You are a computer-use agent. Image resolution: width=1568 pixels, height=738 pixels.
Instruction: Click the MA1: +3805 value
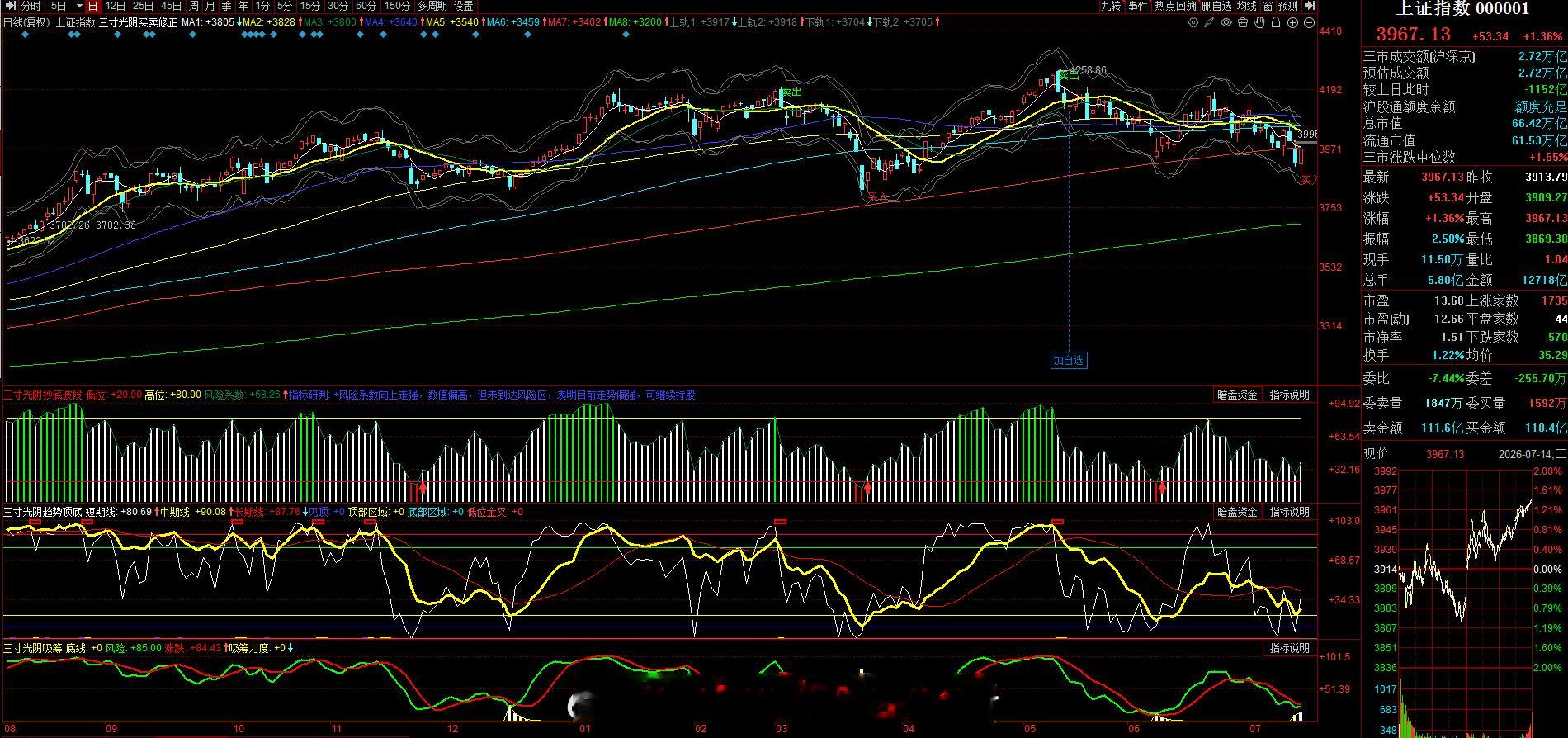208,22
